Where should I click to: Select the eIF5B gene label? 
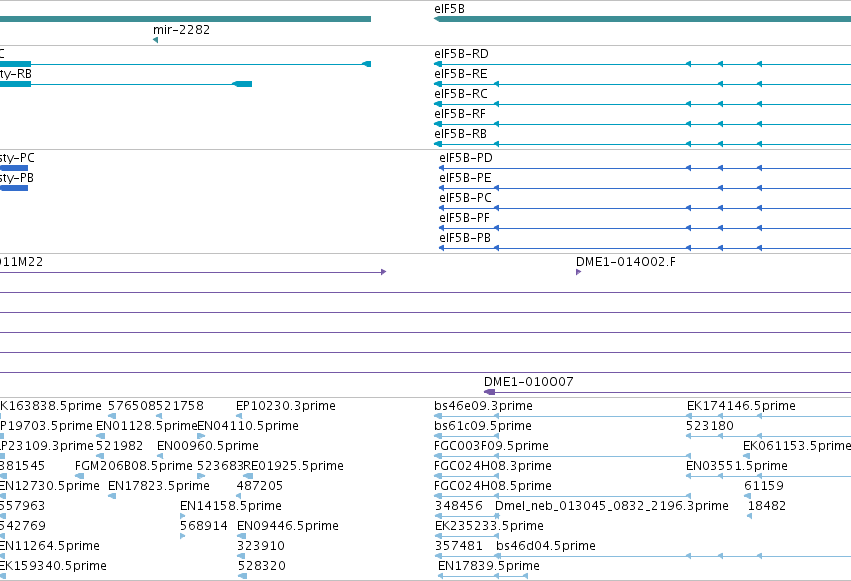coord(449,9)
